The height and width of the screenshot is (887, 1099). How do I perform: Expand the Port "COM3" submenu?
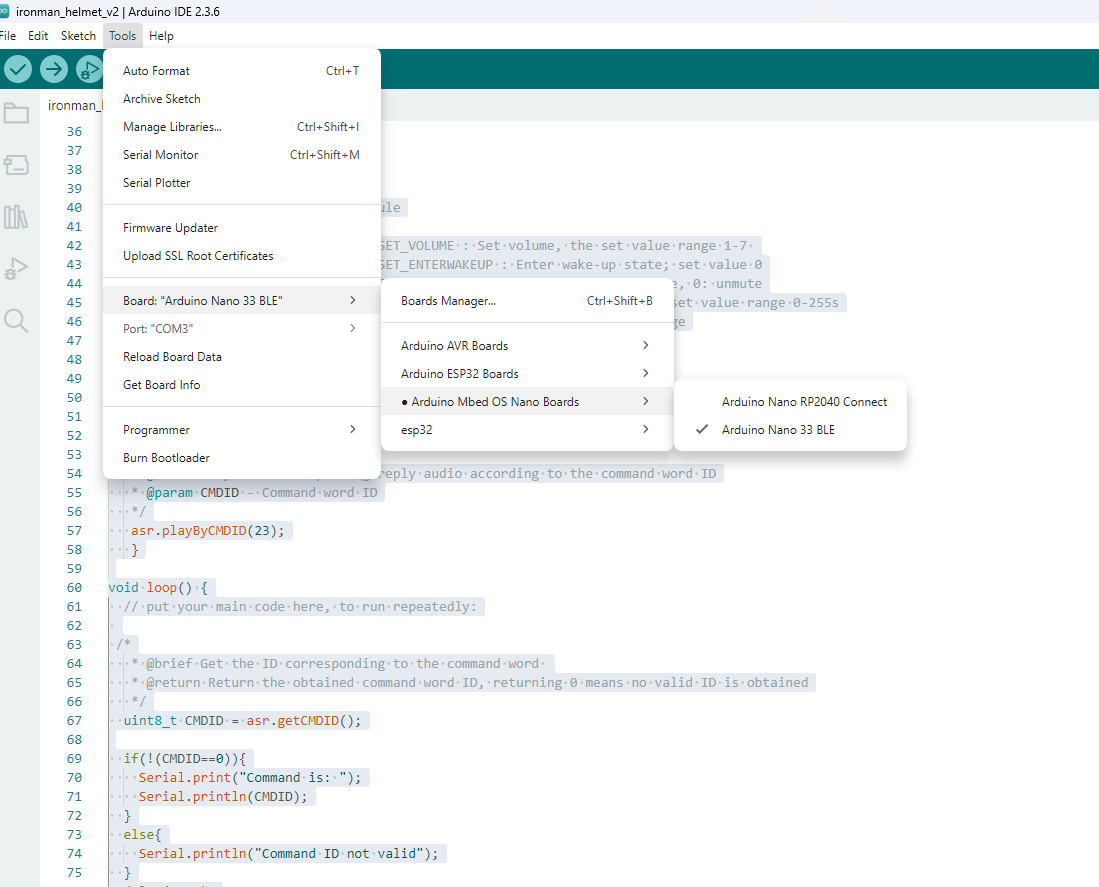[x=242, y=329]
